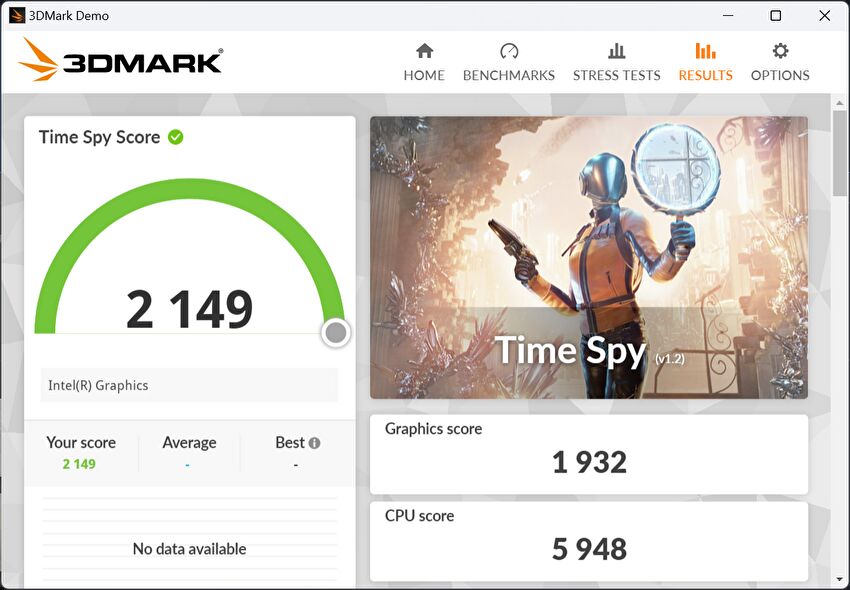Click the green checkmark beside Time Spy Score
The height and width of the screenshot is (590, 850).
[176, 137]
